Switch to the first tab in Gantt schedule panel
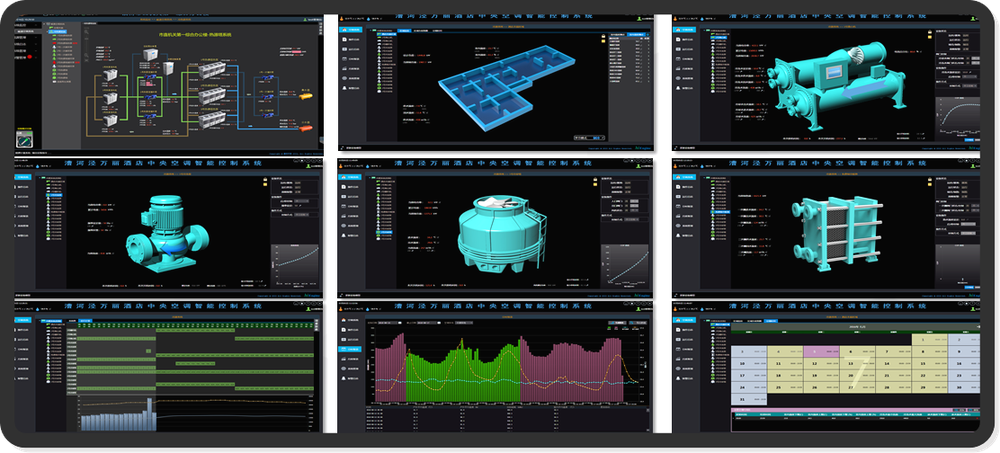The image size is (1000, 453). pos(72,320)
